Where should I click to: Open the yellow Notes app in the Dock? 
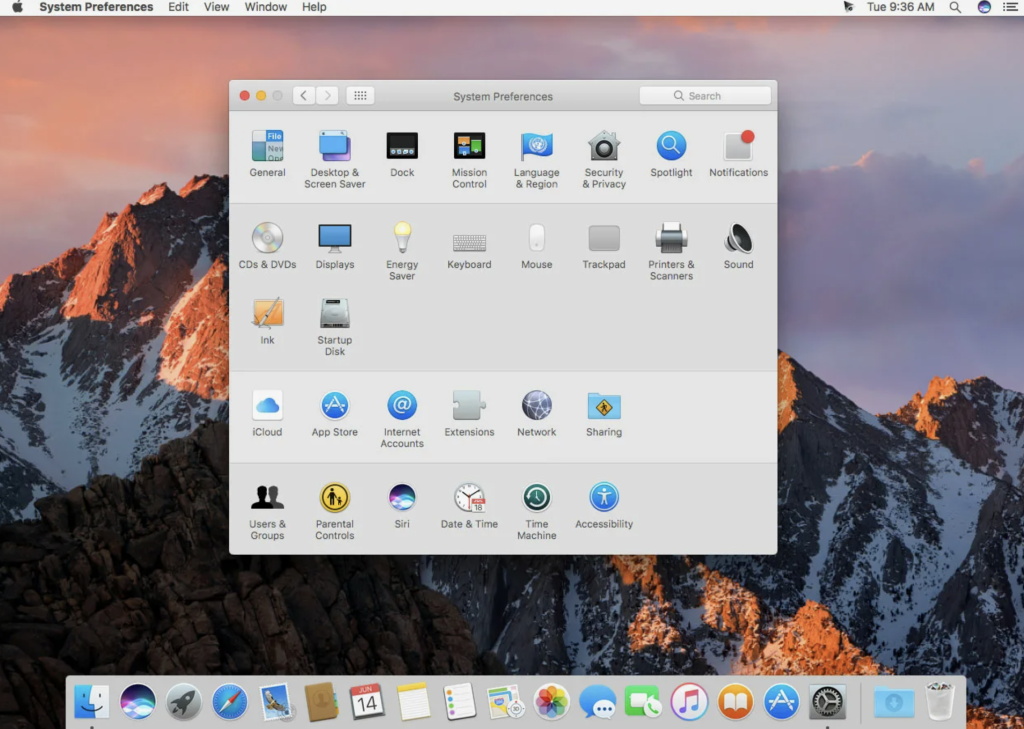pyautogui.click(x=413, y=702)
